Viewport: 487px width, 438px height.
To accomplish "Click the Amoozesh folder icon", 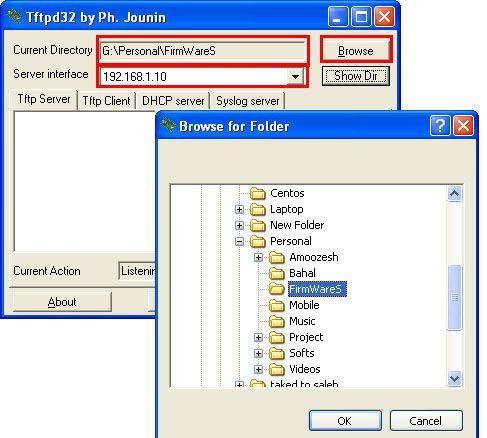I will (277, 257).
